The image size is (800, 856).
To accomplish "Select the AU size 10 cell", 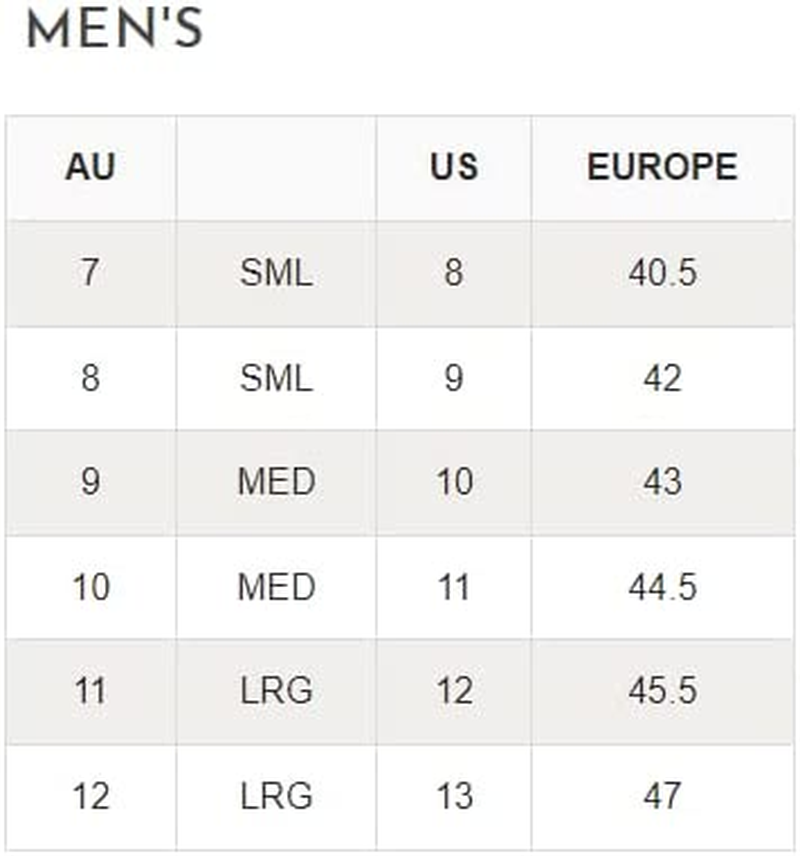I will point(90,587).
